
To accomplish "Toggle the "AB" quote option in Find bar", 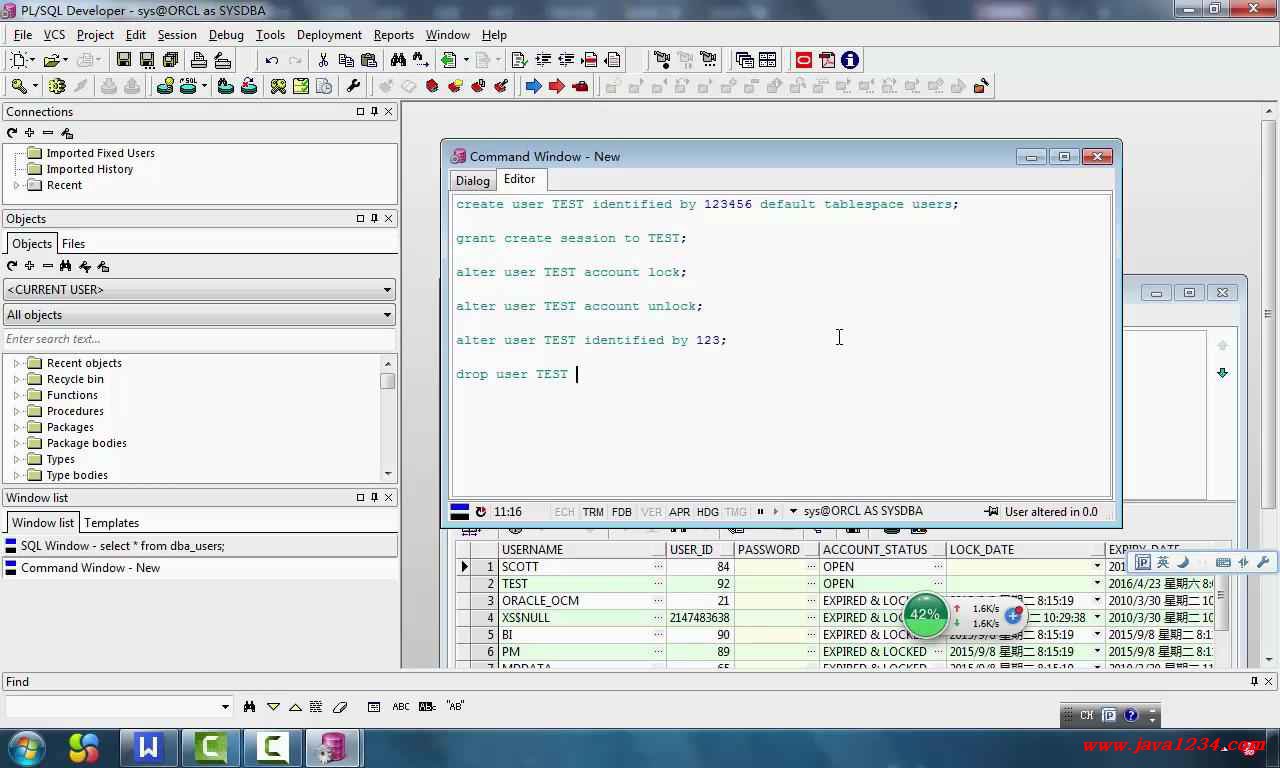I will 455,707.
